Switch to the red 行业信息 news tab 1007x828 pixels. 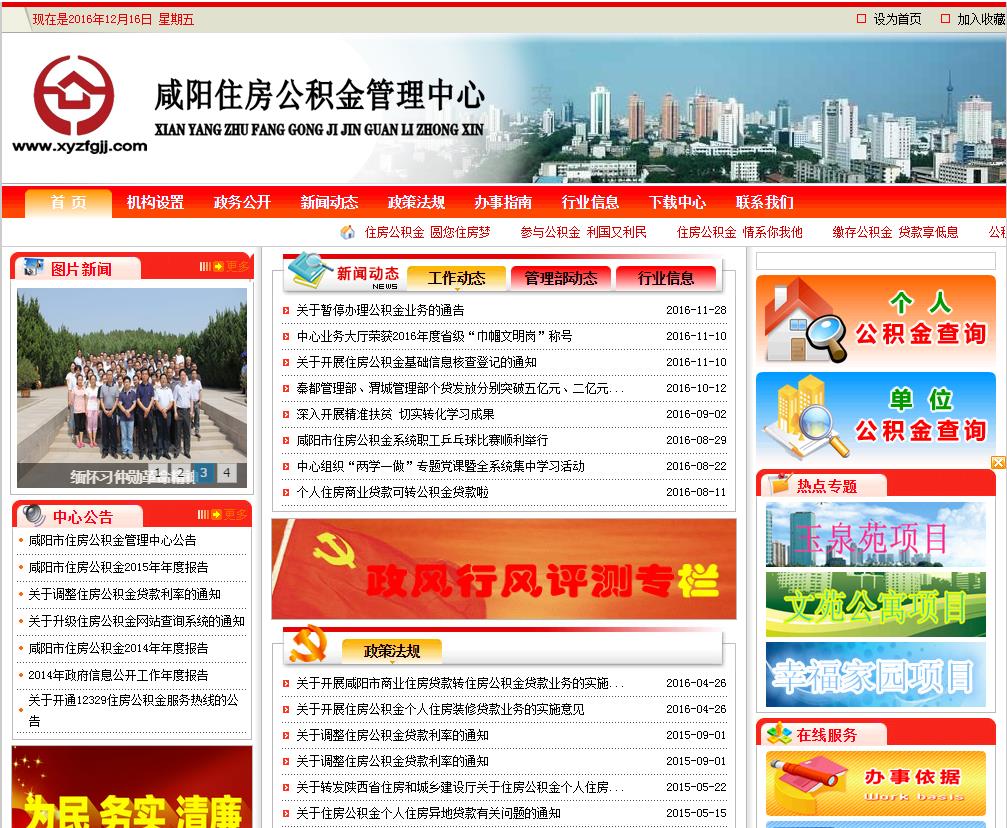click(666, 278)
